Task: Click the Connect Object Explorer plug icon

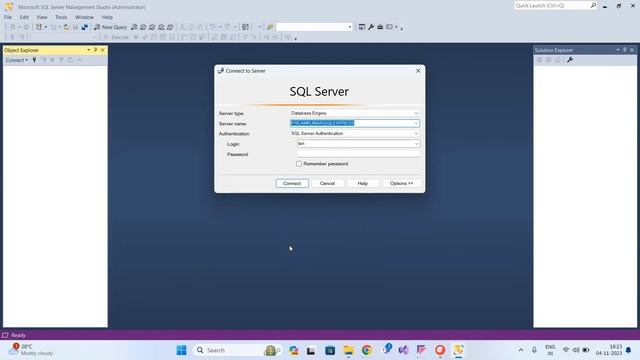Action: [x=34, y=60]
